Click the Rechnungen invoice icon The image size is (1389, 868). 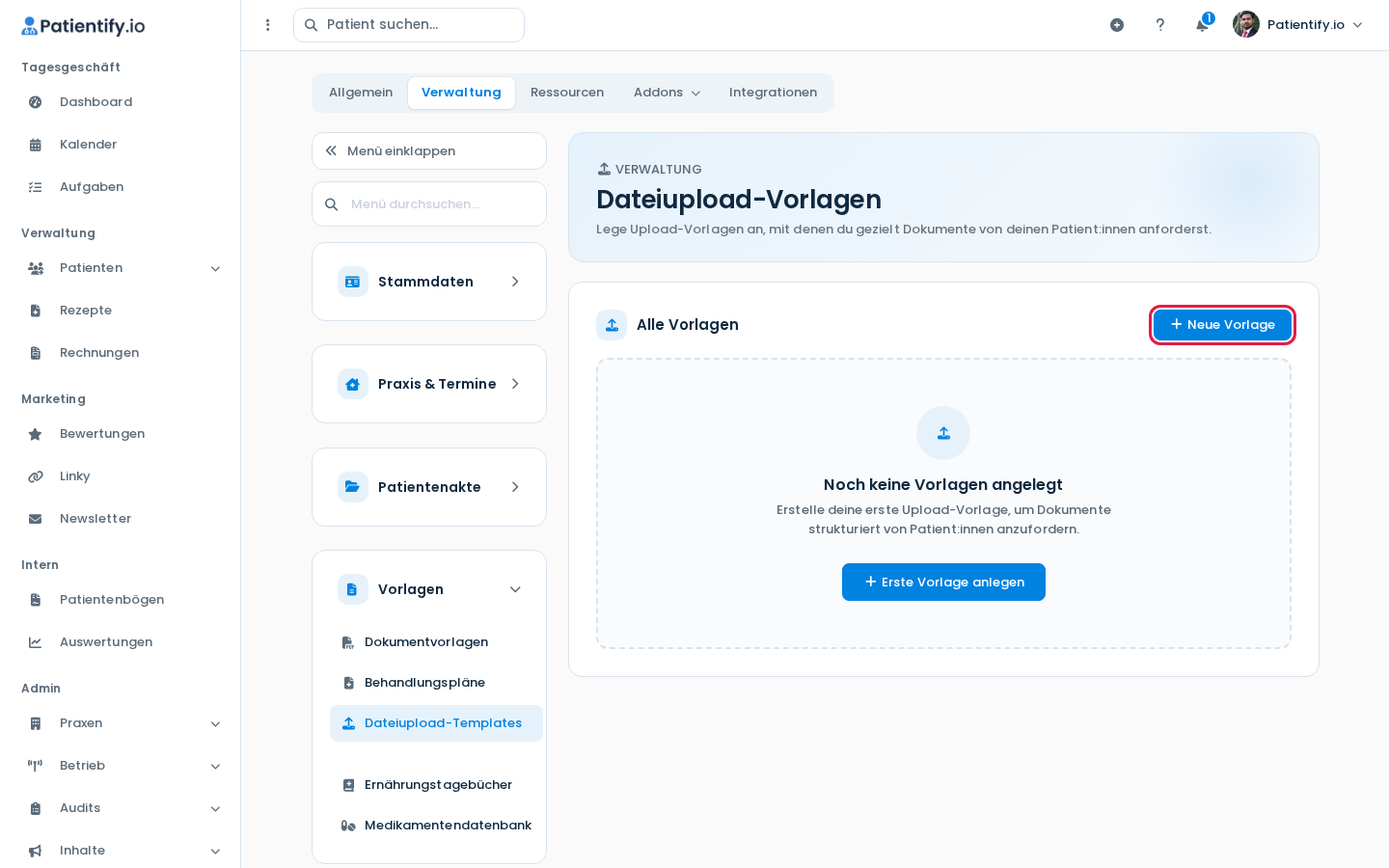pos(36,353)
